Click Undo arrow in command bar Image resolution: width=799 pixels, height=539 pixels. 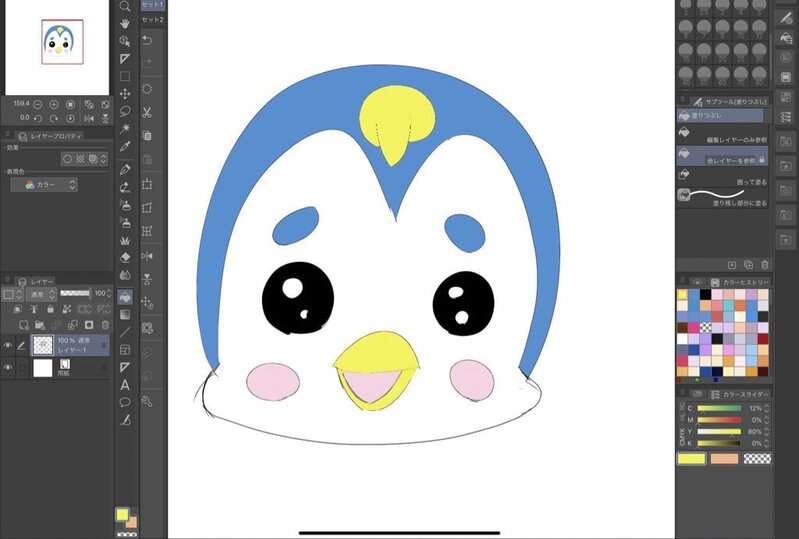[x=147, y=40]
